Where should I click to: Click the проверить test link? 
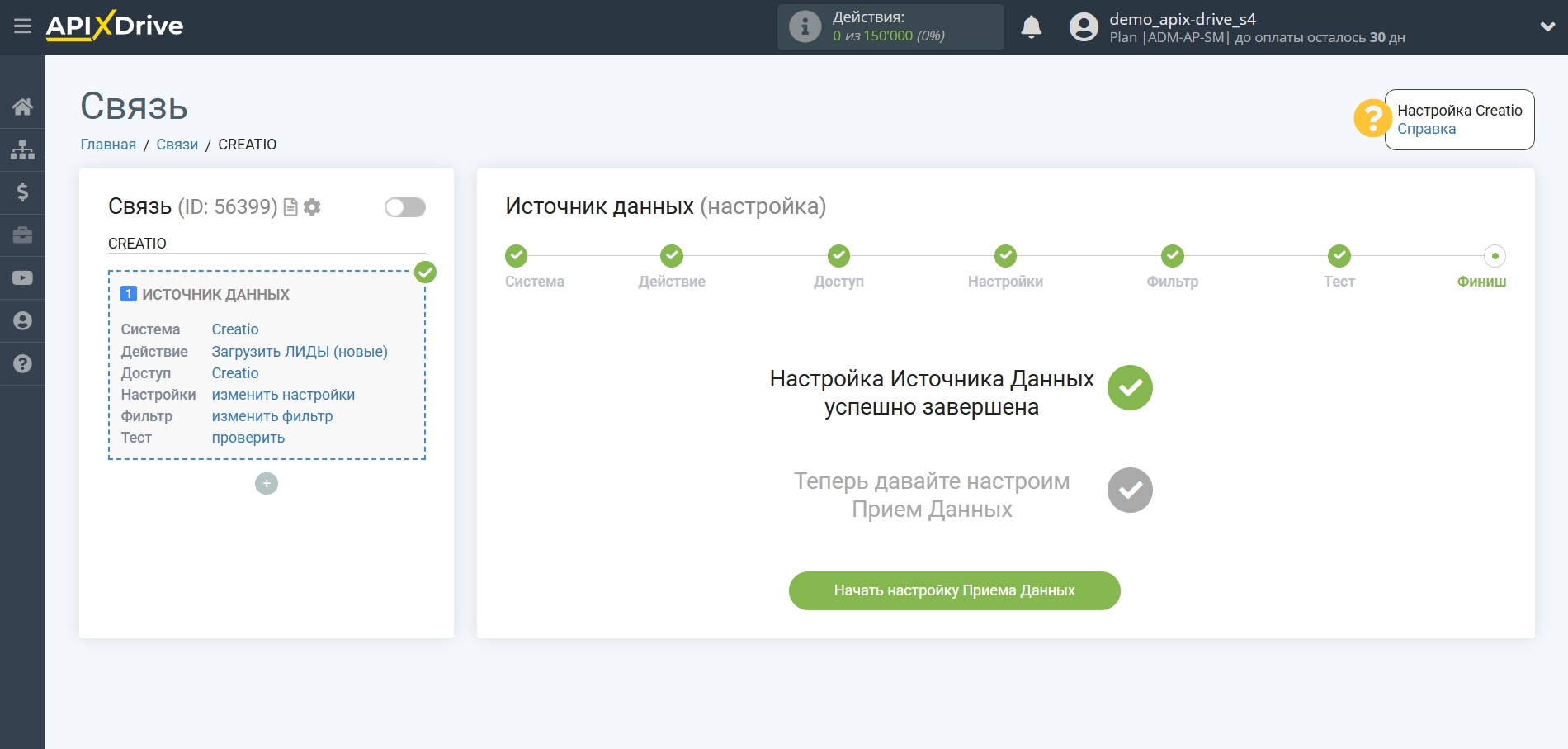pos(248,437)
